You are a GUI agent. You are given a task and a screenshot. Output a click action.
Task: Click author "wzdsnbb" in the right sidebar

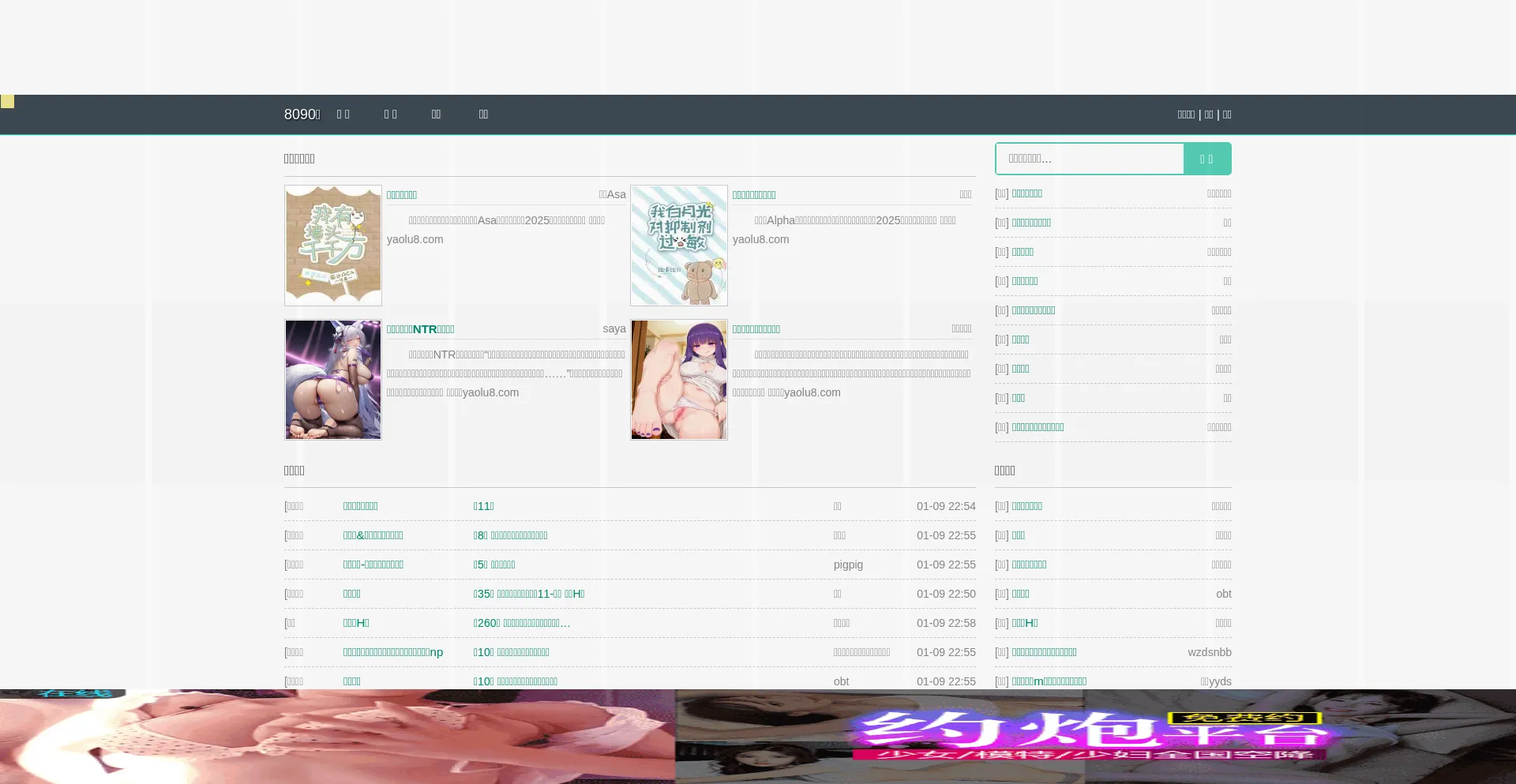(1209, 652)
